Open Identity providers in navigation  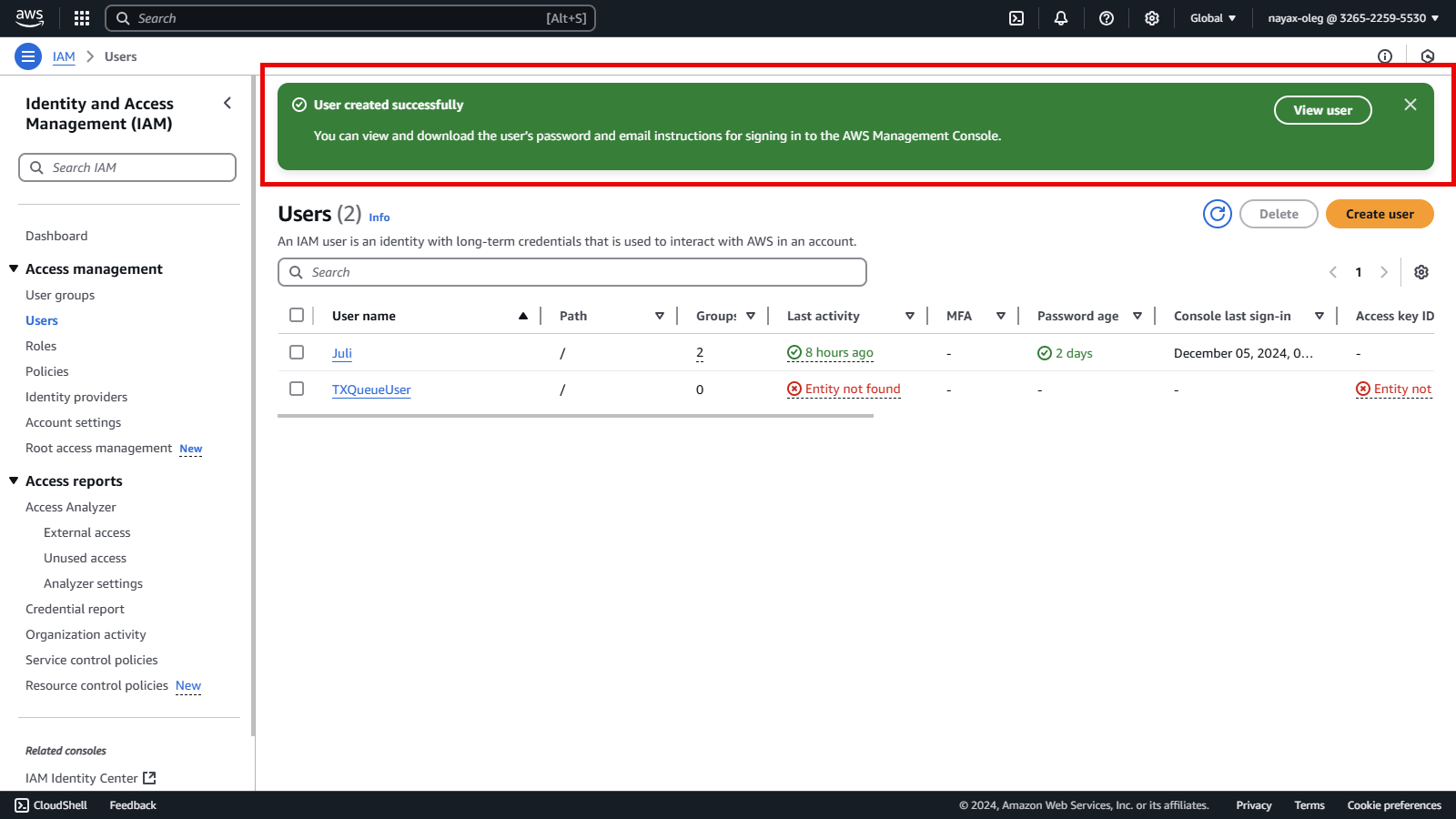76,397
